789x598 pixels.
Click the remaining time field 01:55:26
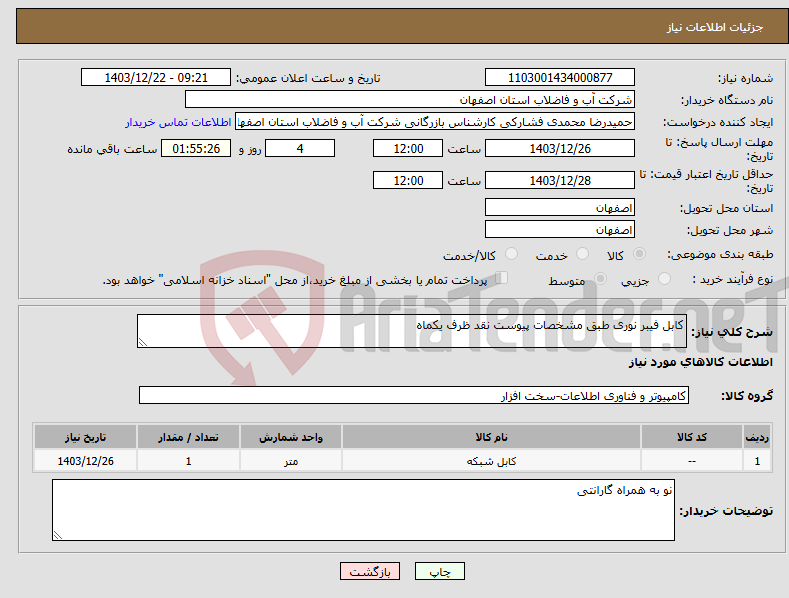tap(196, 148)
